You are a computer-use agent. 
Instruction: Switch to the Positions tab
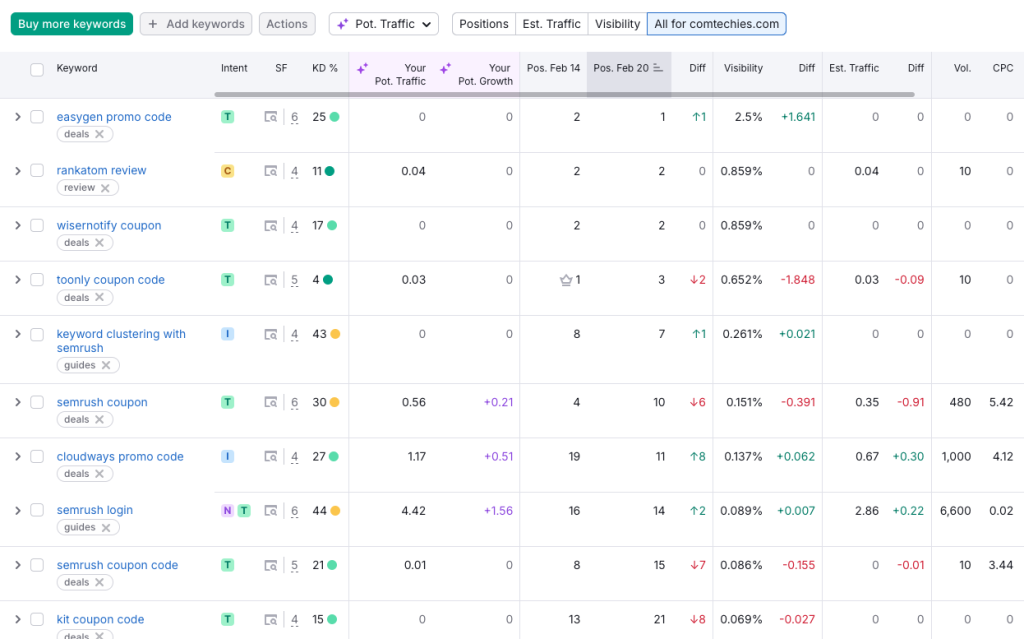[x=484, y=23]
